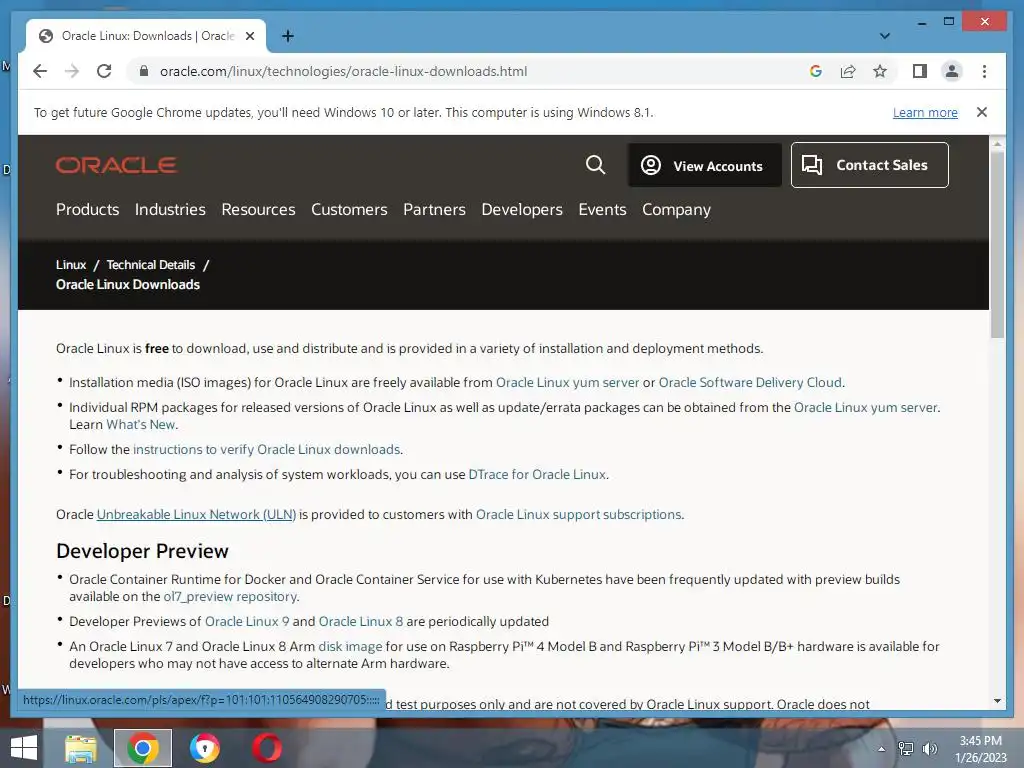The width and height of the screenshot is (1024, 768).
Task: Open the Chrome side panel
Action: [x=920, y=71]
